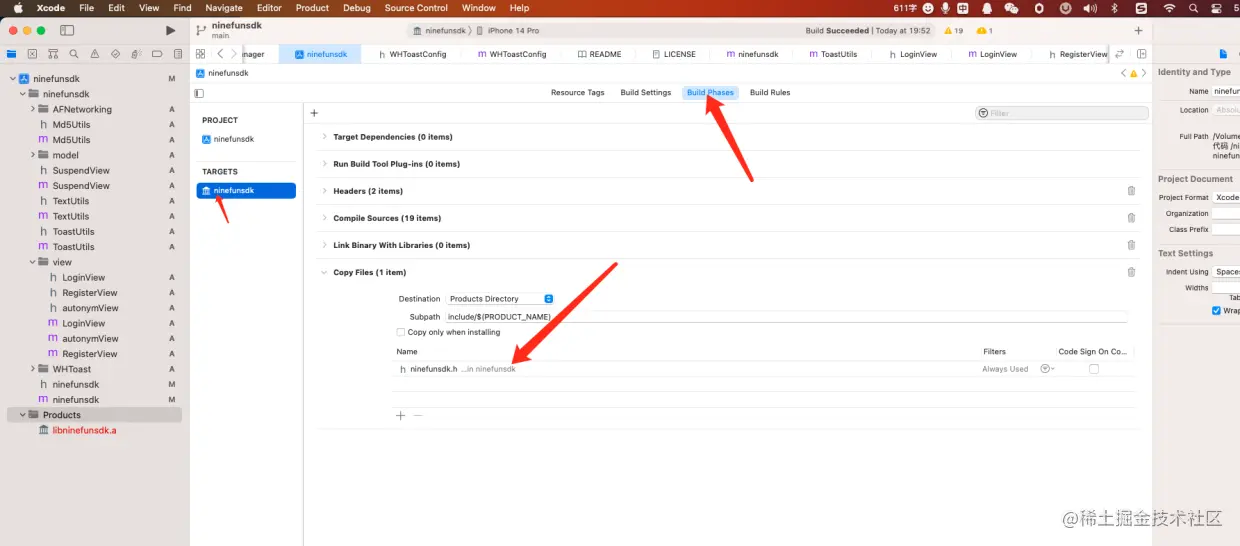Add a file with the plus below file list
Screen dimensions: 1240x546
tap(400, 415)
